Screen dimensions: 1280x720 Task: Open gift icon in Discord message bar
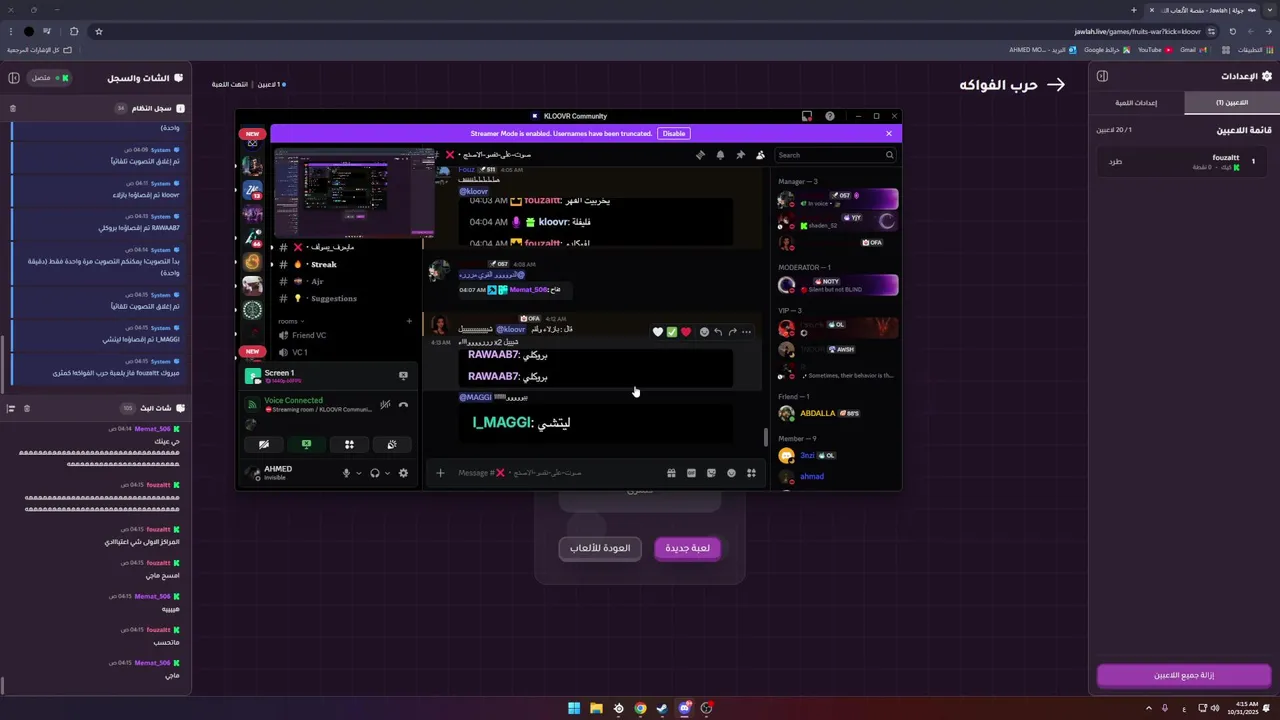click(x=671, y=473)
